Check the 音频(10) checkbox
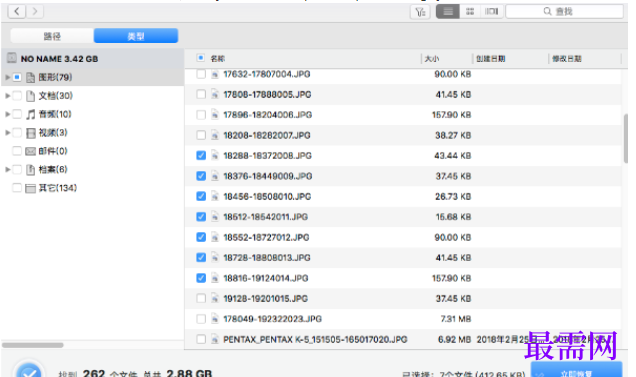The image size is (636, 377). [x=17, y=114]
